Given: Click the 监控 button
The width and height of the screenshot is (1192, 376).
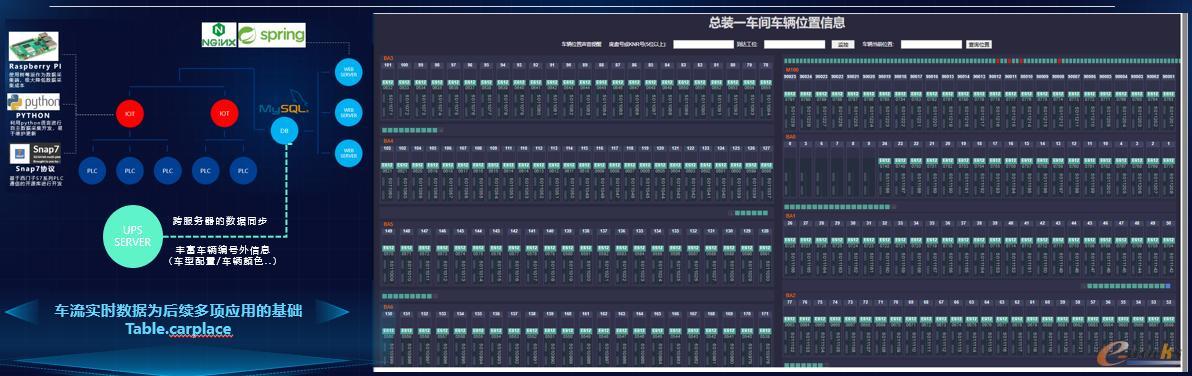Looking at the screenshot, I should (x=842, y=45).
